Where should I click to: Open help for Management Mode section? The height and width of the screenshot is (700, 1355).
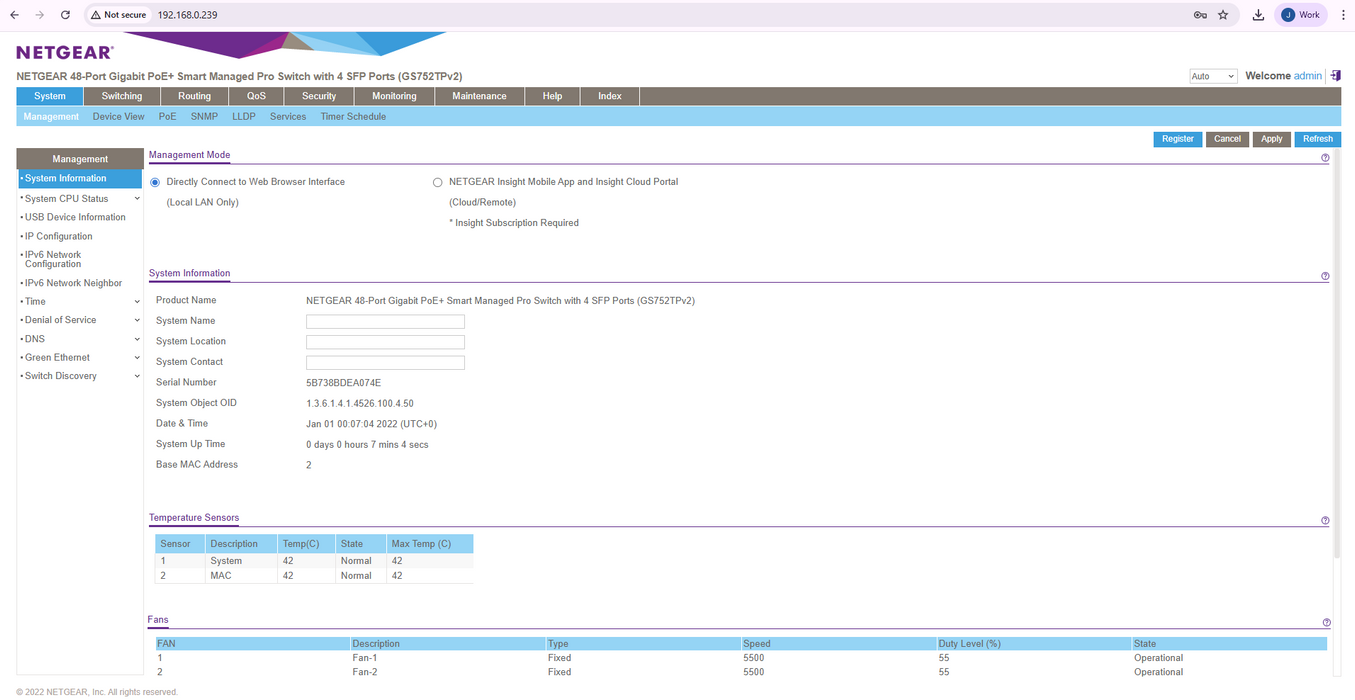click(1325, 158)
